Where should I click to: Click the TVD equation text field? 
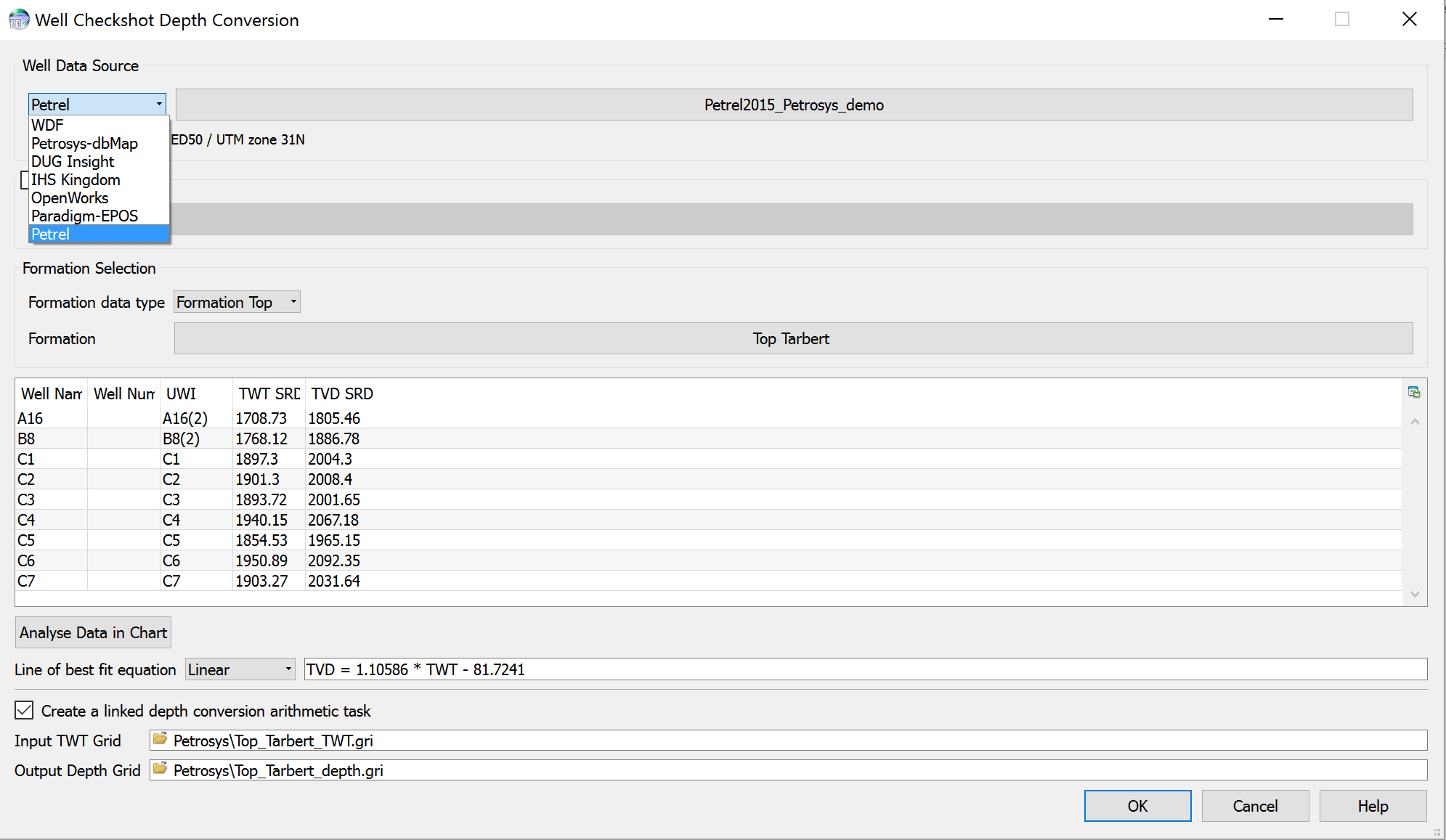coord(864,669)
